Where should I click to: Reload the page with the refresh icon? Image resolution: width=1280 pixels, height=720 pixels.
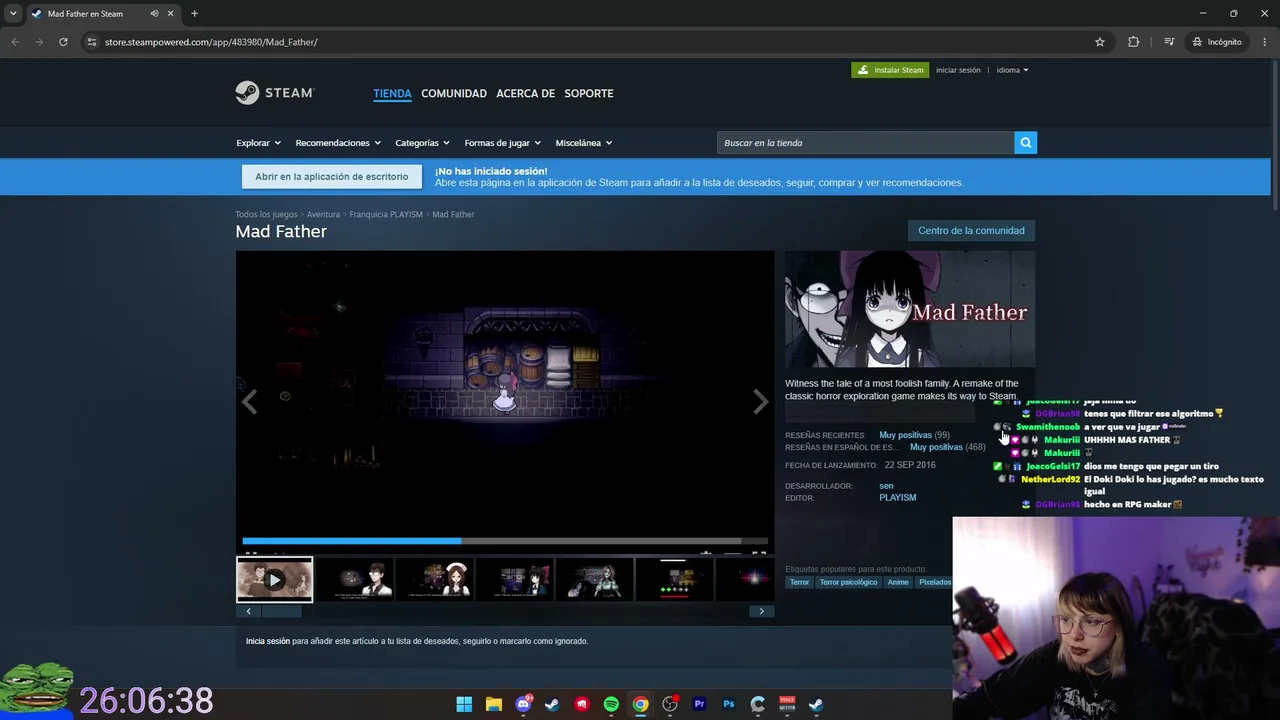[x=63, y=42]
